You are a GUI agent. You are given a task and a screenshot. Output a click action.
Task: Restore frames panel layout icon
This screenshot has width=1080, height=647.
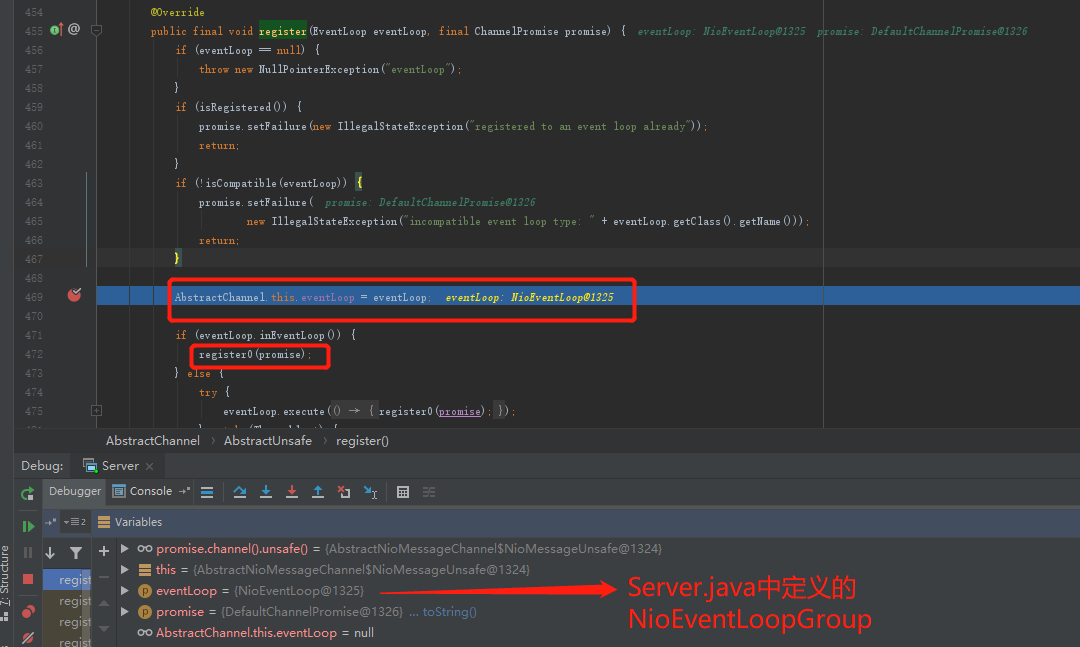[50, 522]
